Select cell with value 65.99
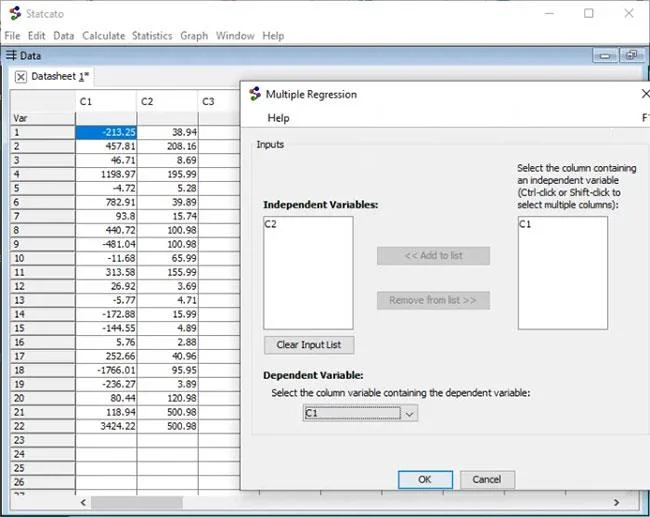The image size is (650, 517). pyautogui.click(x=167, y=258)
